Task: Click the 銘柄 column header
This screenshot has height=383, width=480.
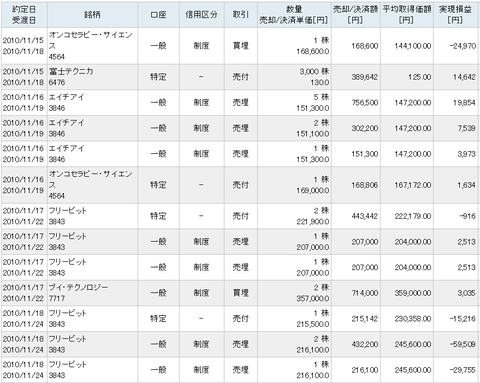Action: pyautogui.click(x=92, y=15)
